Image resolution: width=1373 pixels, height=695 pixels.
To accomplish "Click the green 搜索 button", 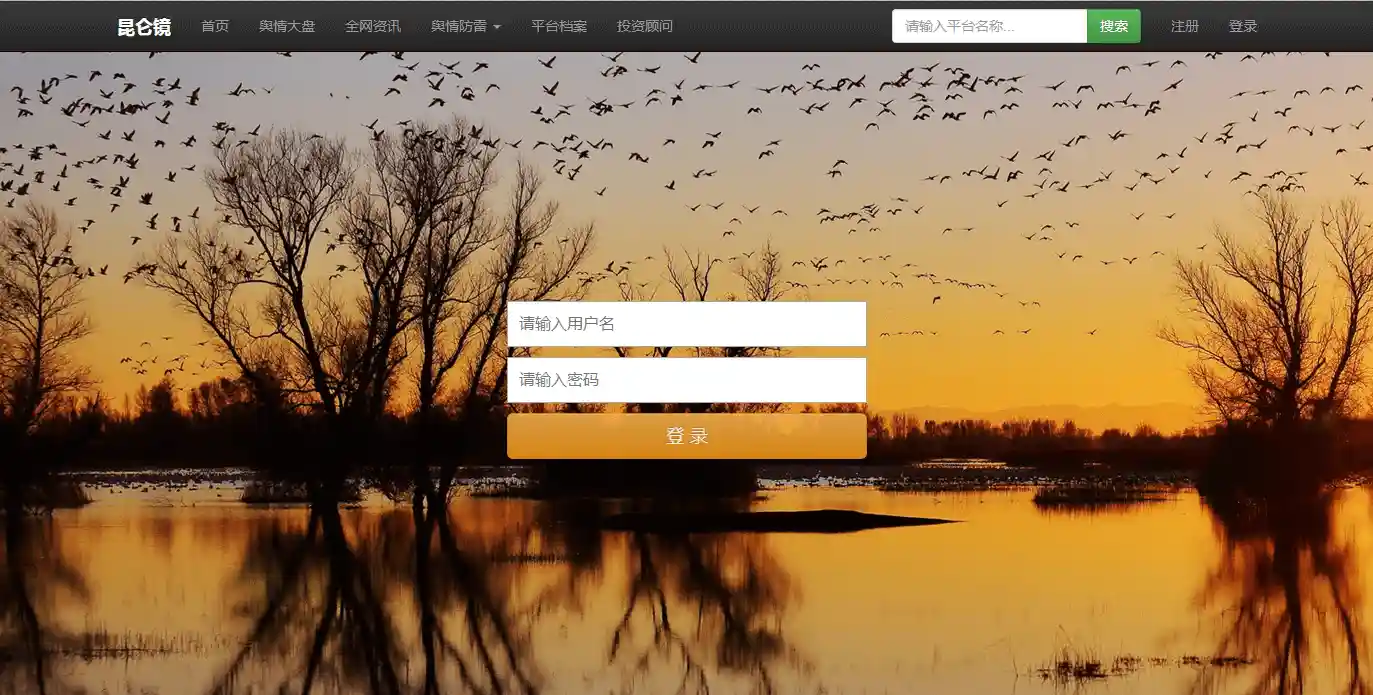I will [x=1114, y=26].
